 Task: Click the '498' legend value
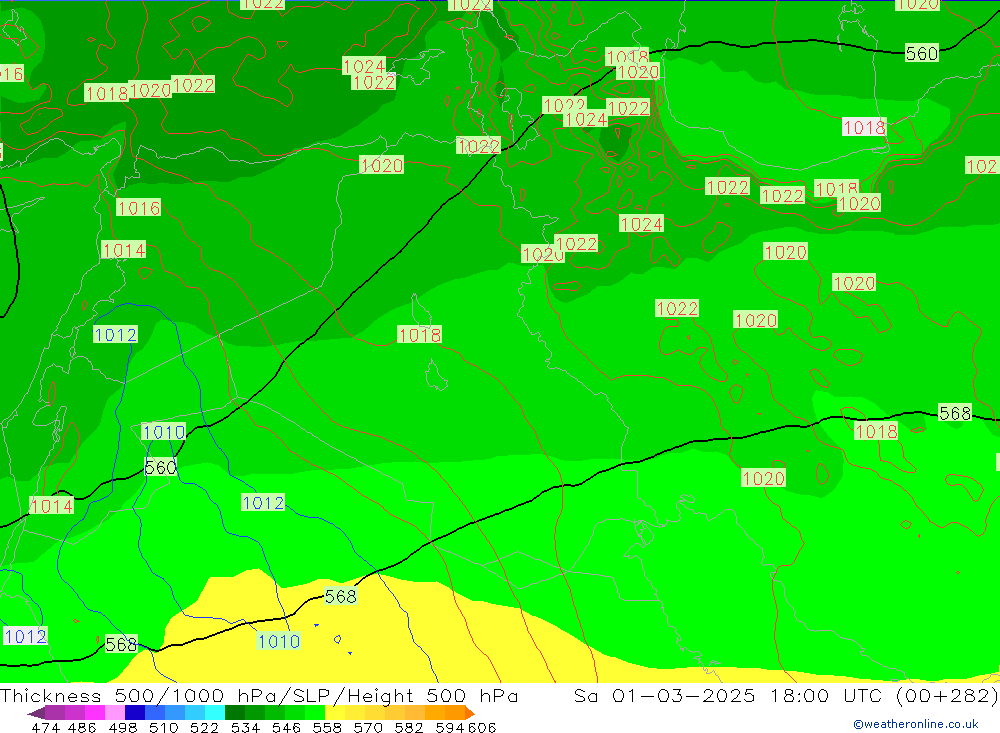click(x=122, y=727)
